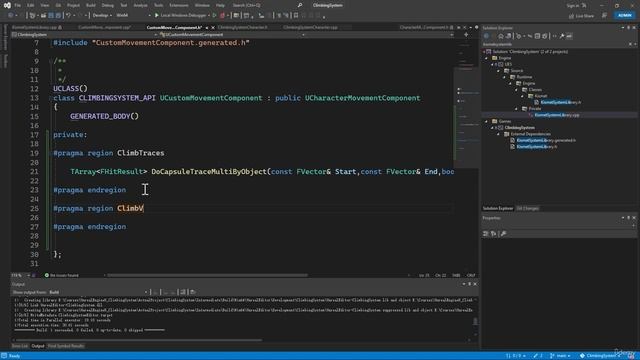Viewport: 640px width, 360px height.
Task: Click the Home icon in Solution Explorer toolbar
Action: point(501,36)
